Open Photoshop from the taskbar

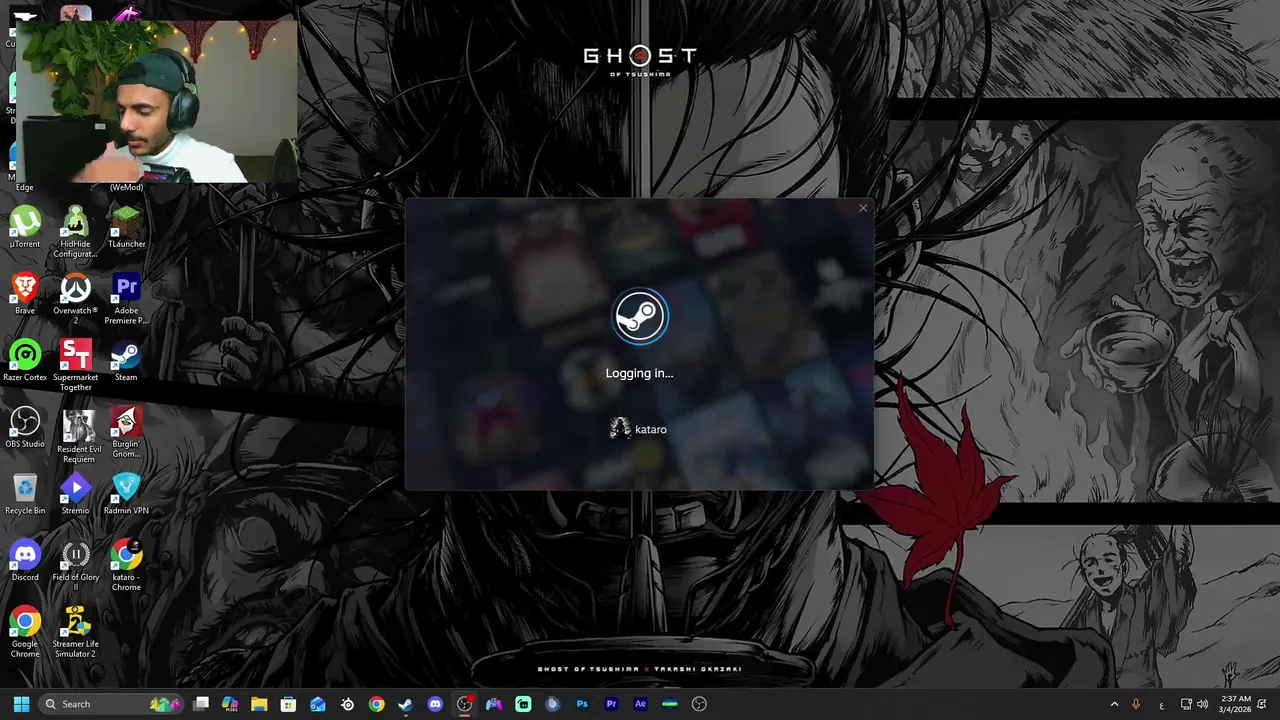(x=582, y=704)
